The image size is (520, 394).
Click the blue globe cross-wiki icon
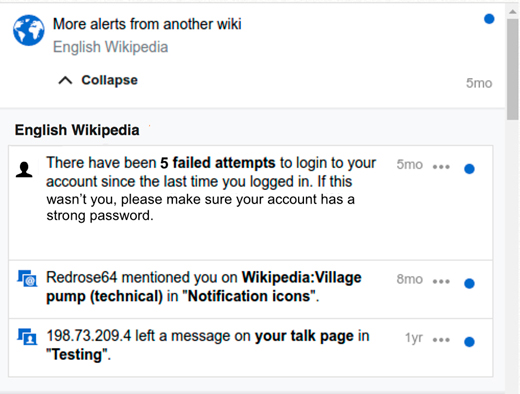pos(29,30)
